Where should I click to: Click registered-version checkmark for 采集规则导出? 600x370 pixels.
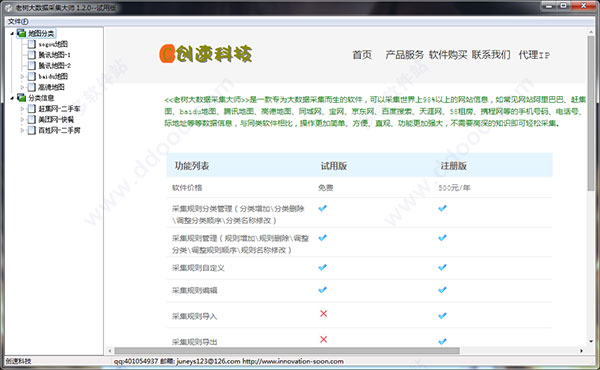pyautogui.click(x=442, y=341)
